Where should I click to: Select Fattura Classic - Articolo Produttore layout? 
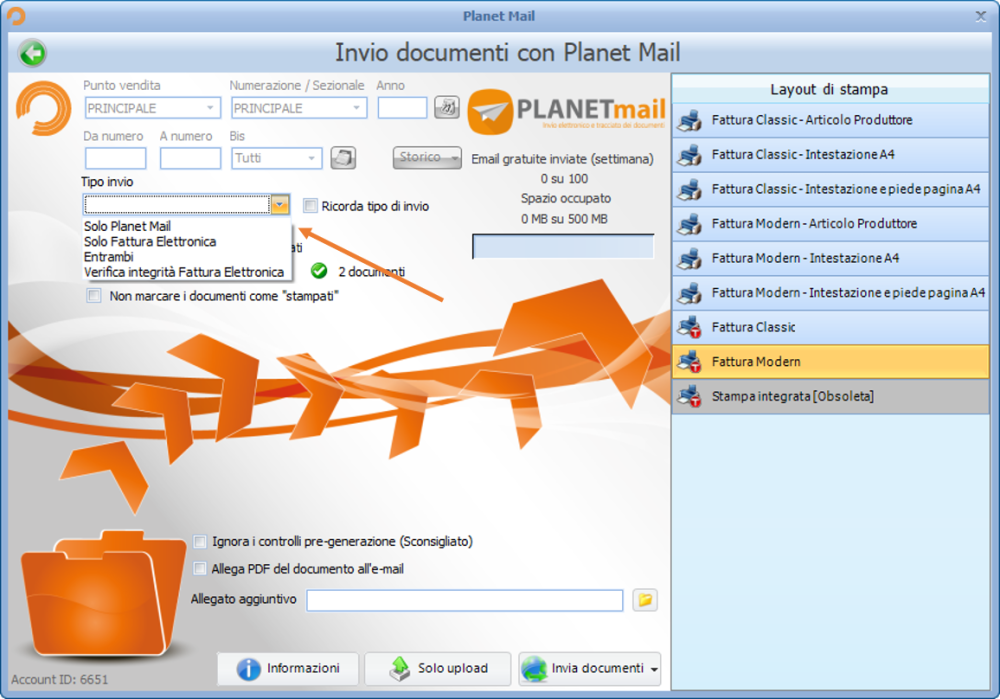830,120
